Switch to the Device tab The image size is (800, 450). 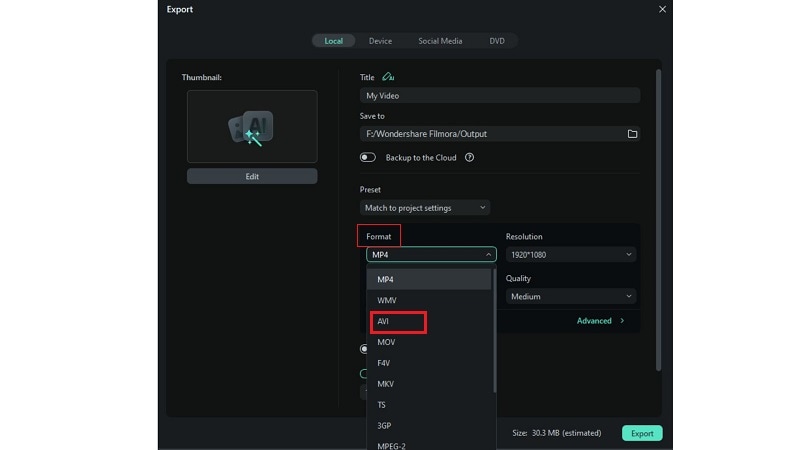point(381,41)
